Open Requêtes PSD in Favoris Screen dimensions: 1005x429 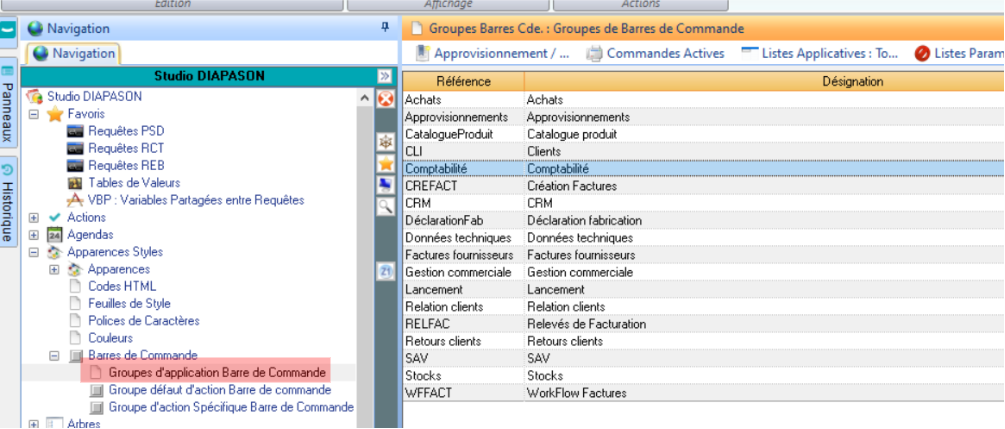point(126,131)
